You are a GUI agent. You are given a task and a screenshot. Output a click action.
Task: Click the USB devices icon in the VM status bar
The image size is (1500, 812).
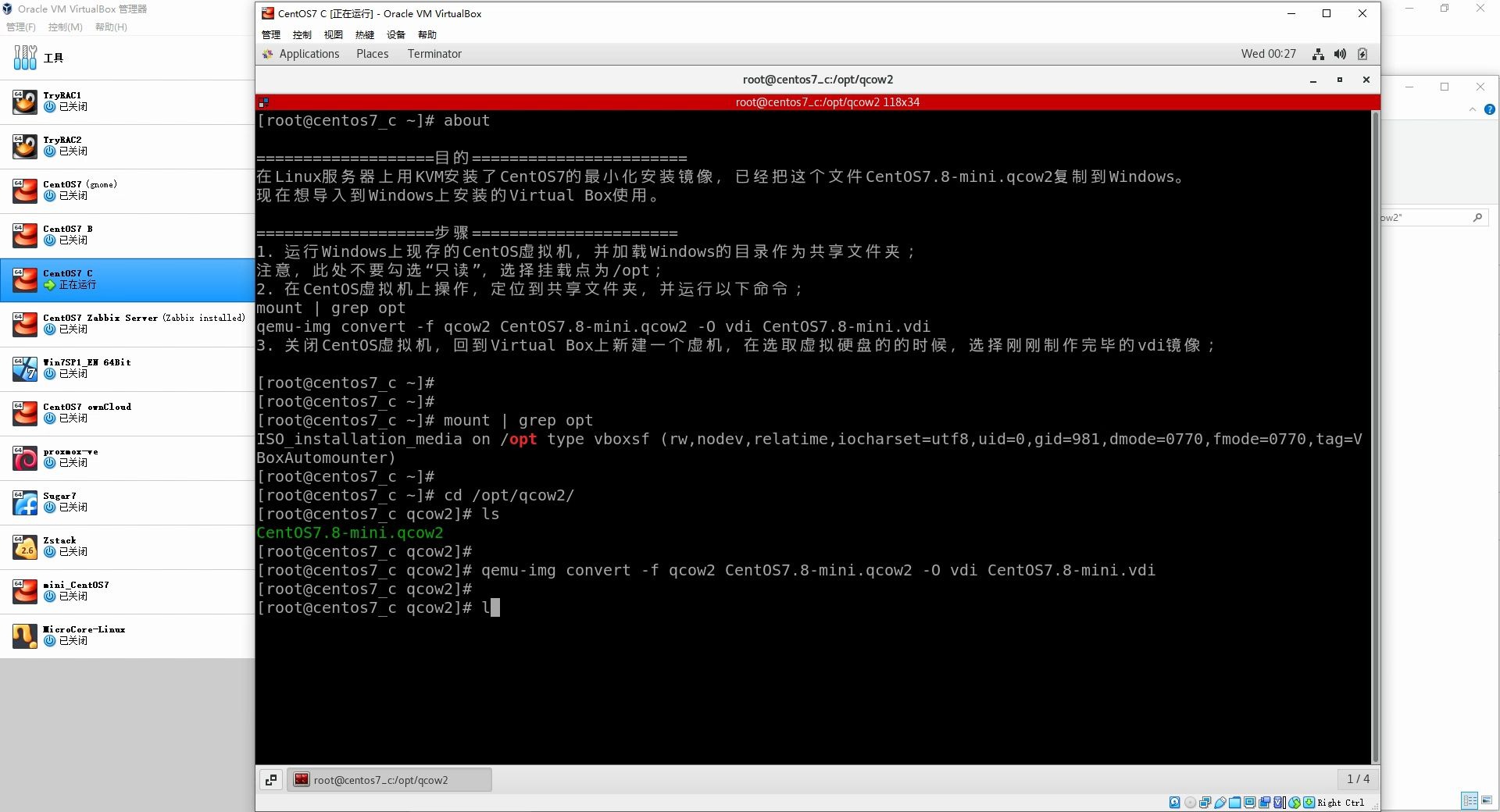pyautogui.click(x=1221, y=802)
